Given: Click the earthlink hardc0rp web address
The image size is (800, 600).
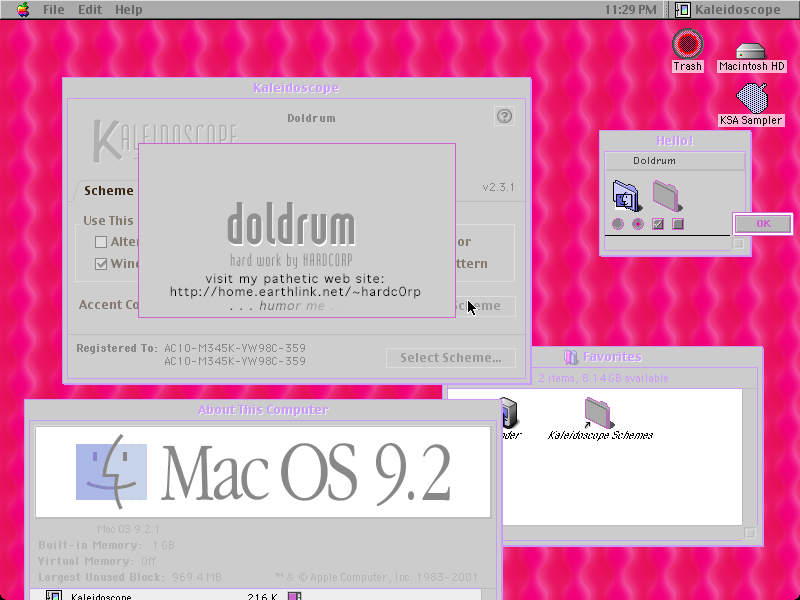Looking at the screenshot, I should (x=295, y=292).
